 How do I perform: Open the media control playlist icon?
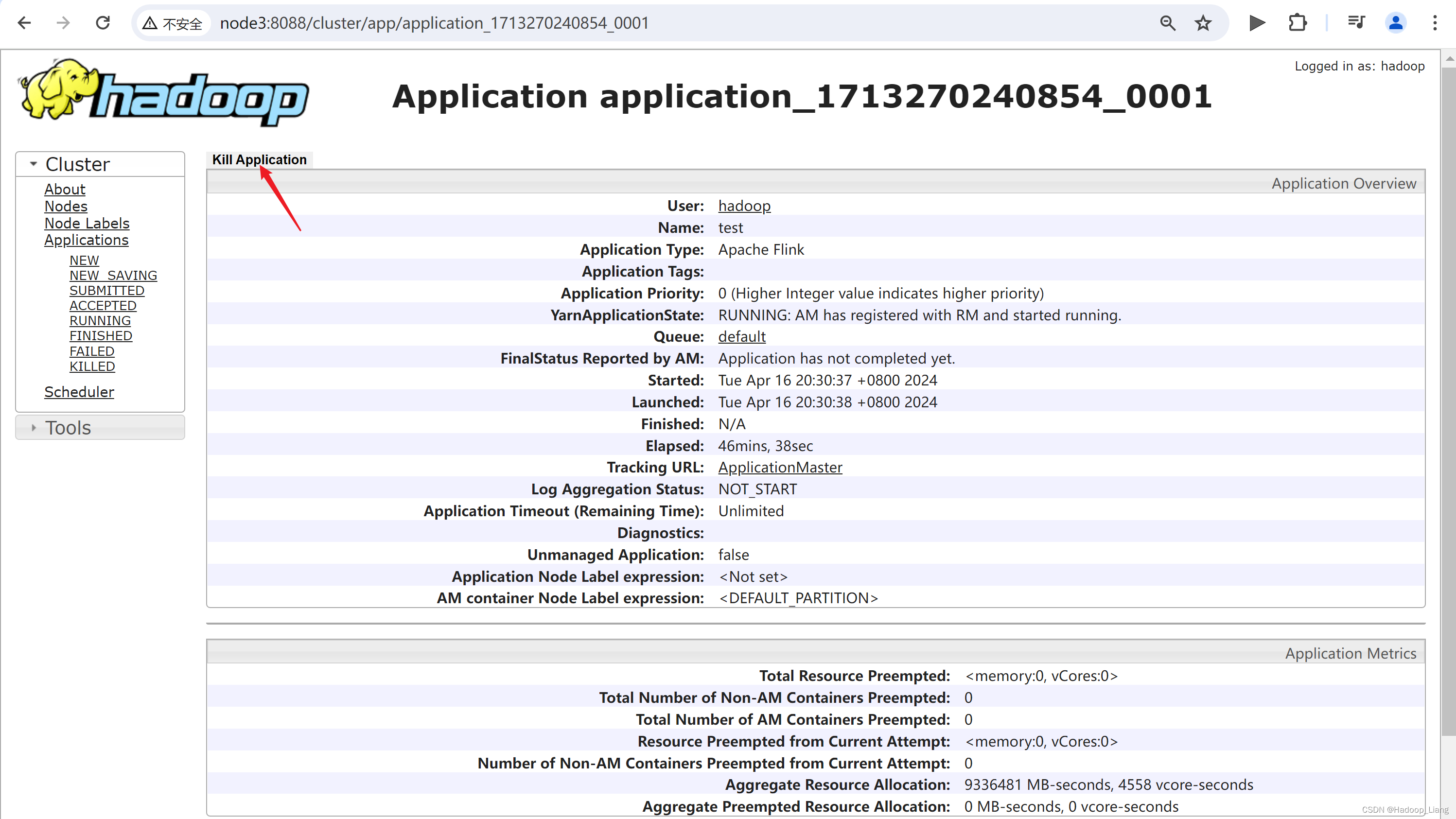(1355, 23)
